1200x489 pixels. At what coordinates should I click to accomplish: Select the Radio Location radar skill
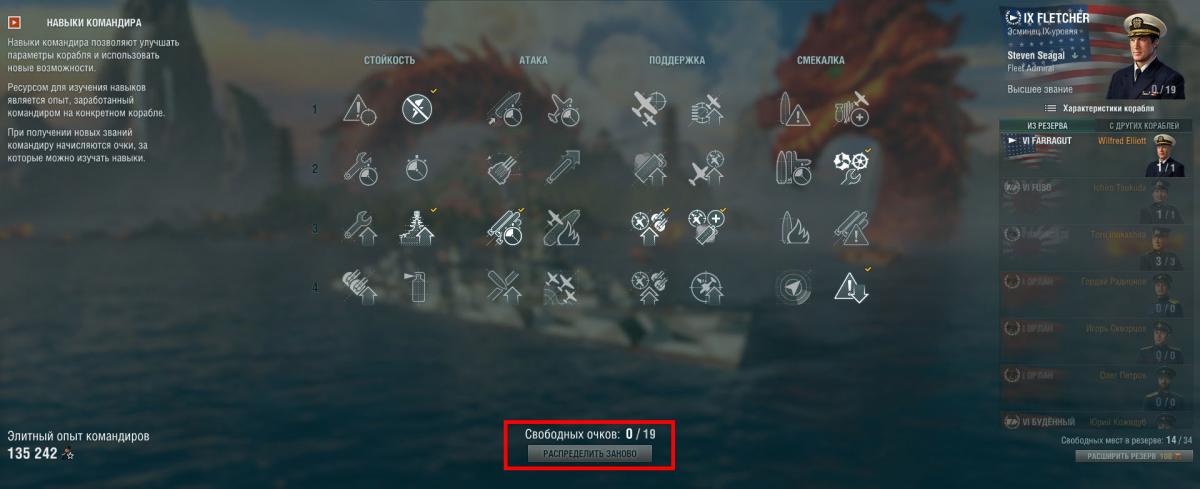(792, 288)
